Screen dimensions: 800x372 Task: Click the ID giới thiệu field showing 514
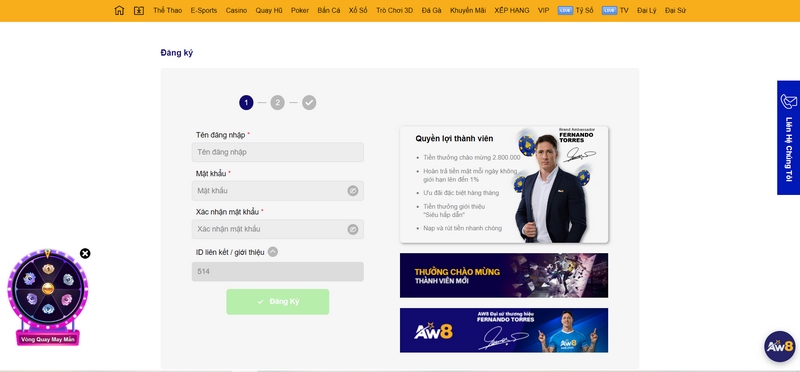(x=278, y=271)
